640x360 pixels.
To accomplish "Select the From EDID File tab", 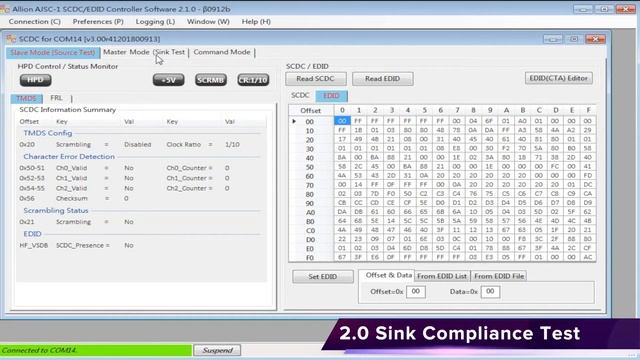I will [x=499, y=276].
